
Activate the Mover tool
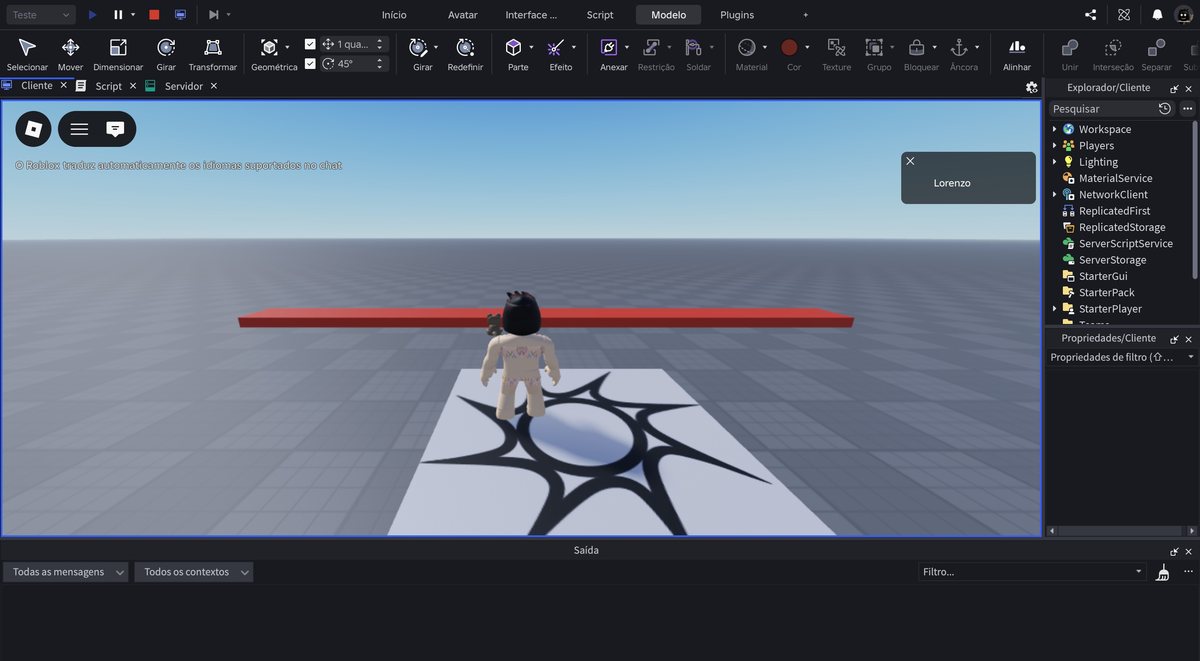(x=70, y=54)
